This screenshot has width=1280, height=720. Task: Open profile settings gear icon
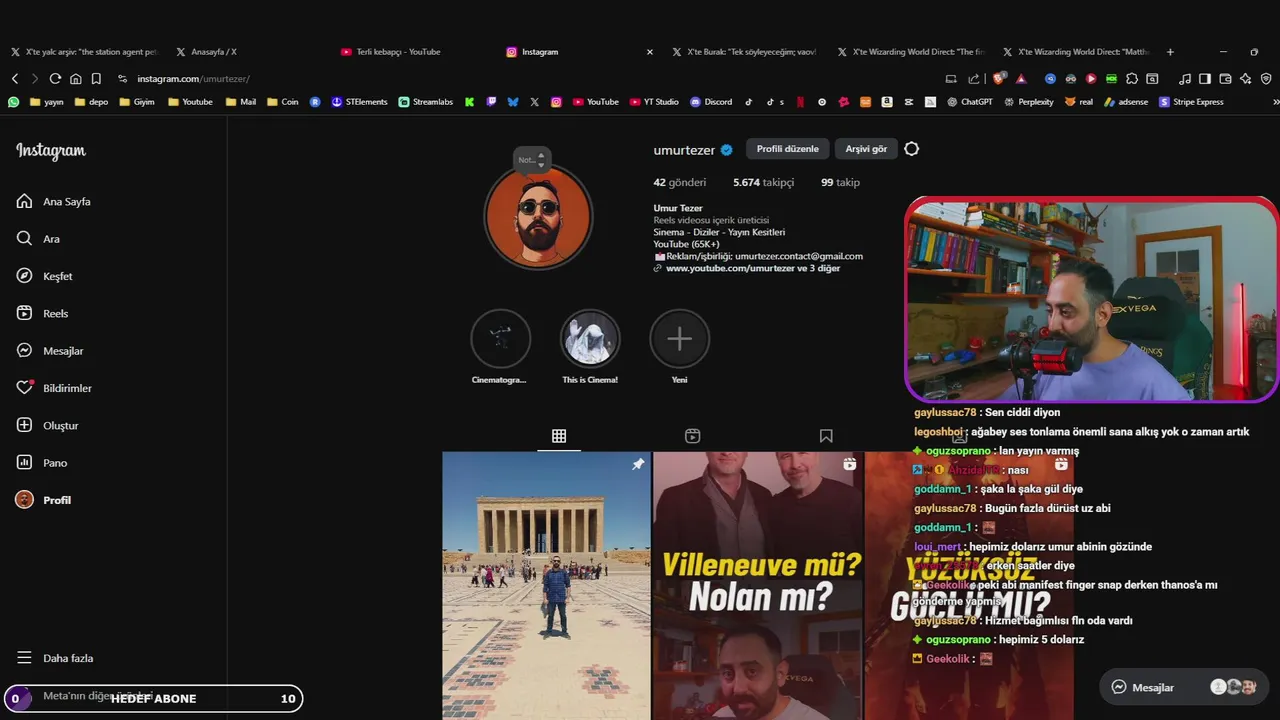(x=911, y=149)
